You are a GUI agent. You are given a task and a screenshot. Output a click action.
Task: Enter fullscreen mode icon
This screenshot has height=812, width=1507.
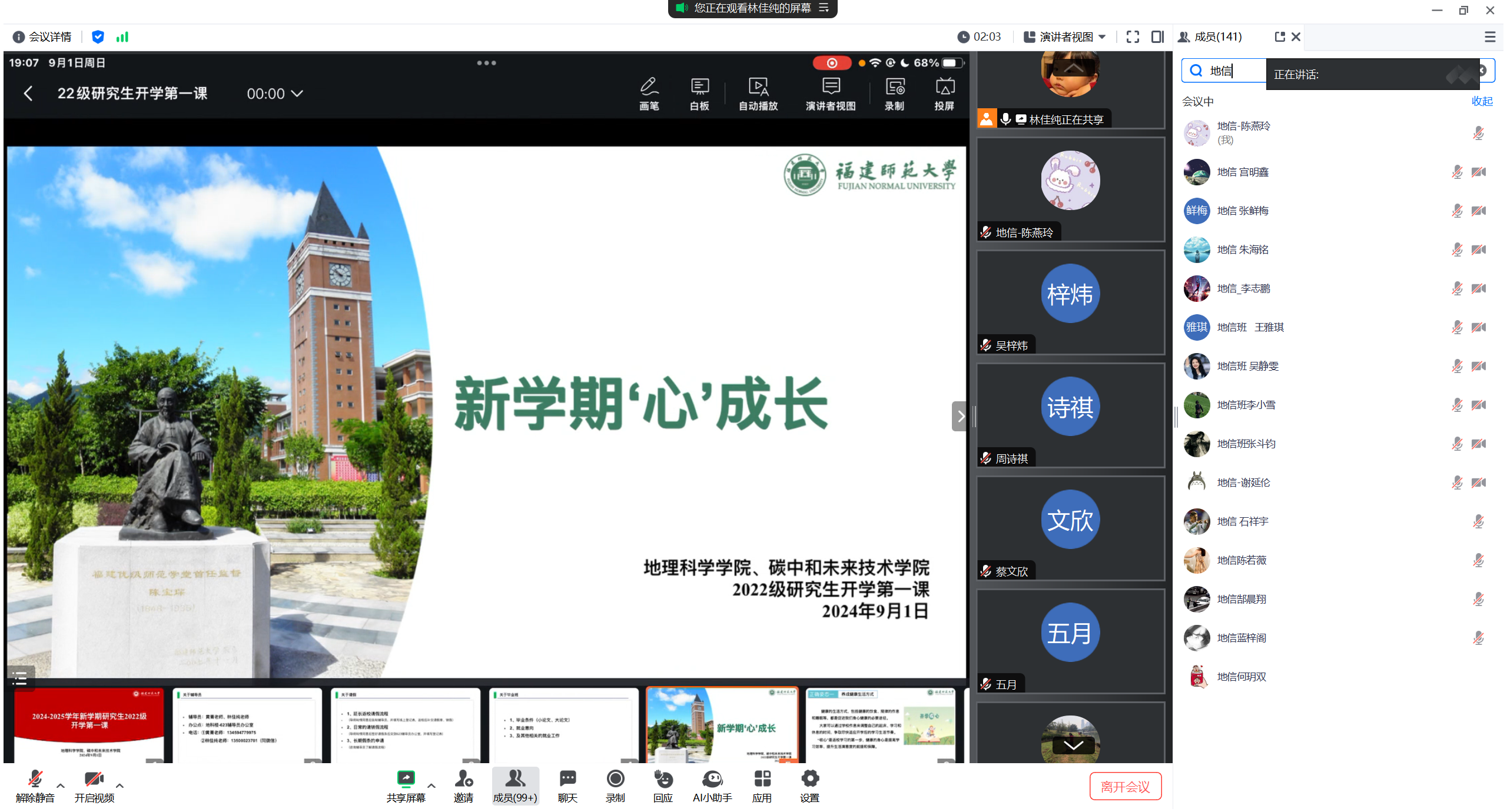[1133, 37]
